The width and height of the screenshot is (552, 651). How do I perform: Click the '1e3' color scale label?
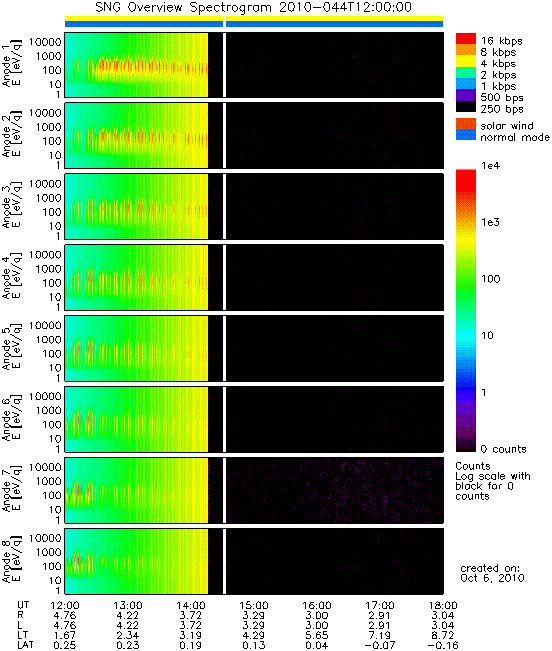[491, 222]
